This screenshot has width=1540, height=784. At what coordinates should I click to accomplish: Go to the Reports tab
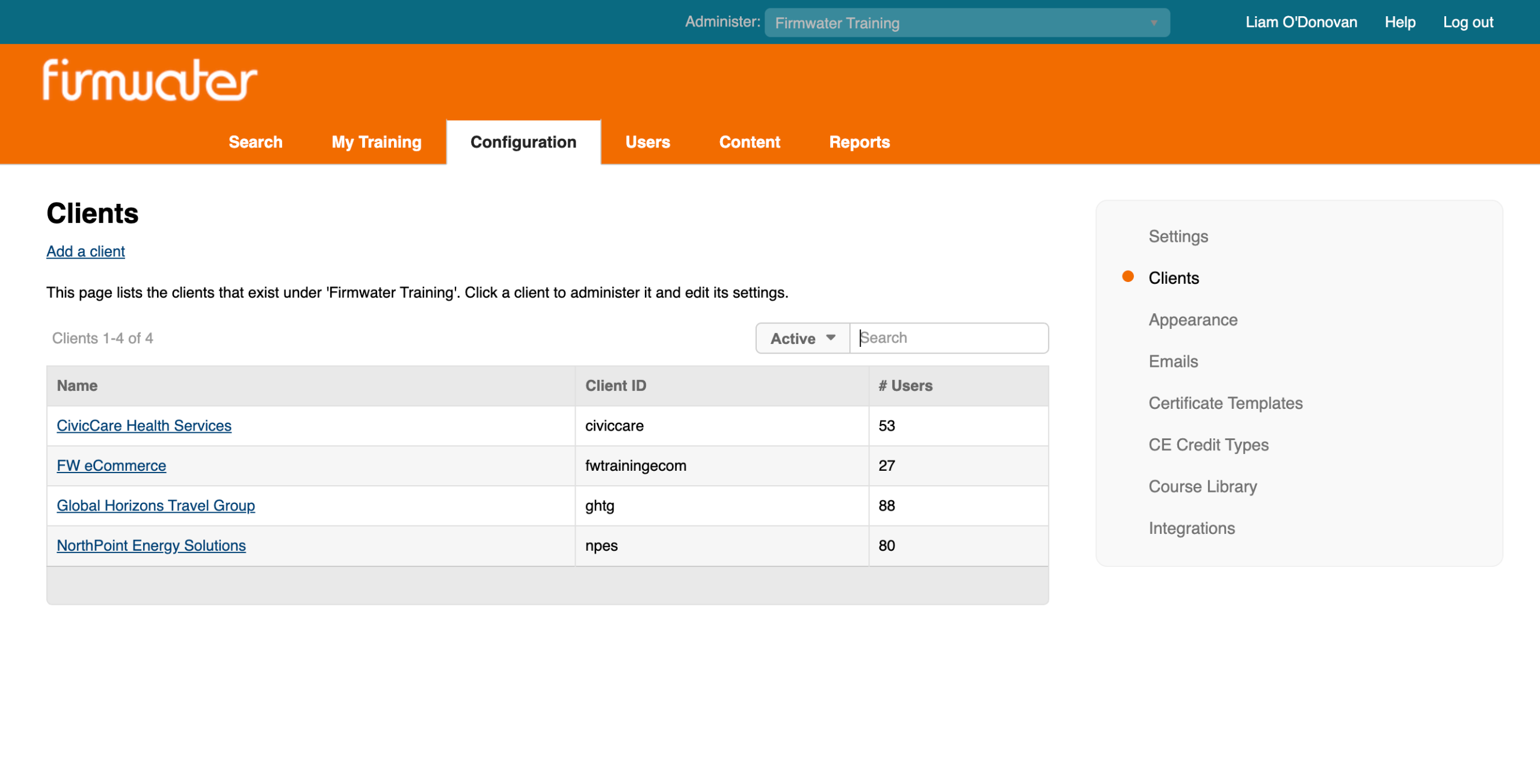[x=859, y=142]
